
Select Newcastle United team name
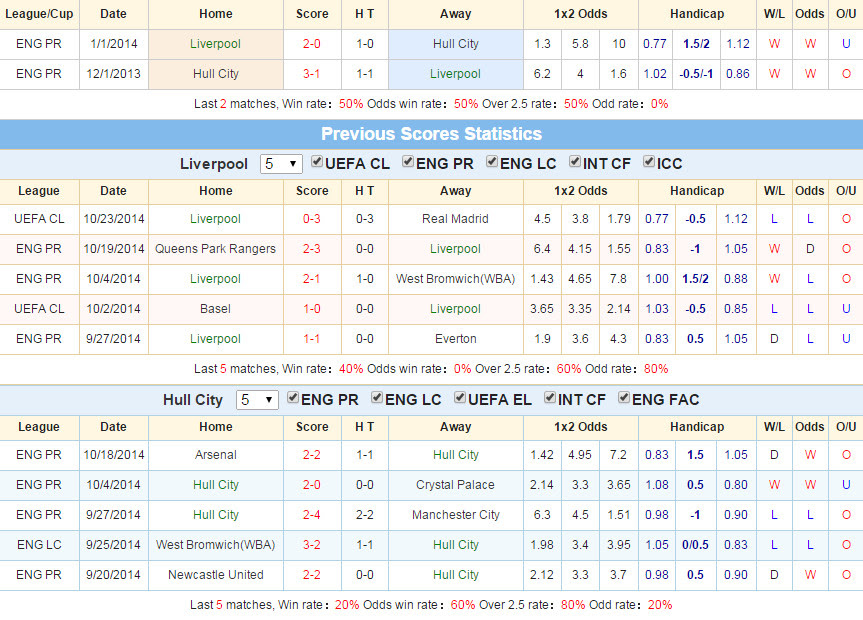pyautogui.click(x=216, y=575)
